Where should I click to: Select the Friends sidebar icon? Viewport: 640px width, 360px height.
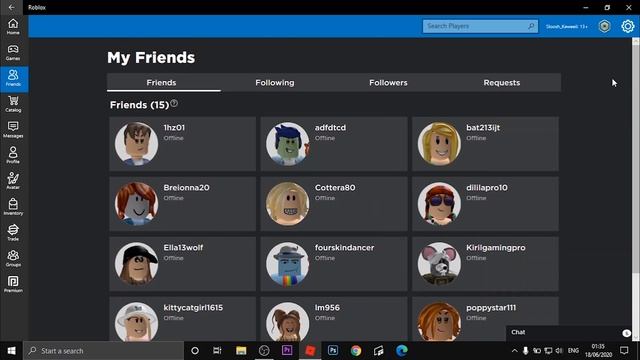click(13, 78)
